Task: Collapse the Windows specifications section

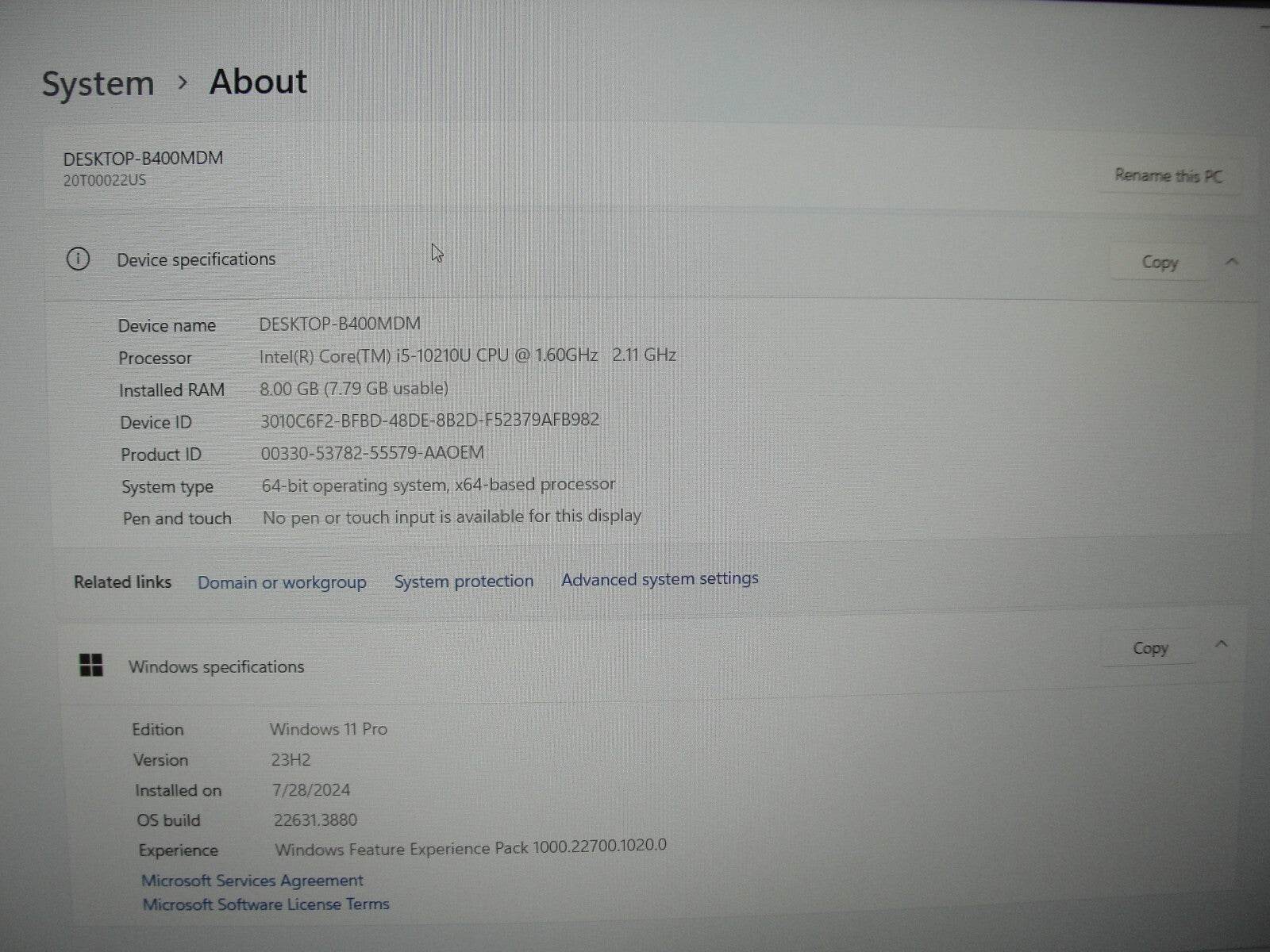Action: click(x=1221, y=645)
